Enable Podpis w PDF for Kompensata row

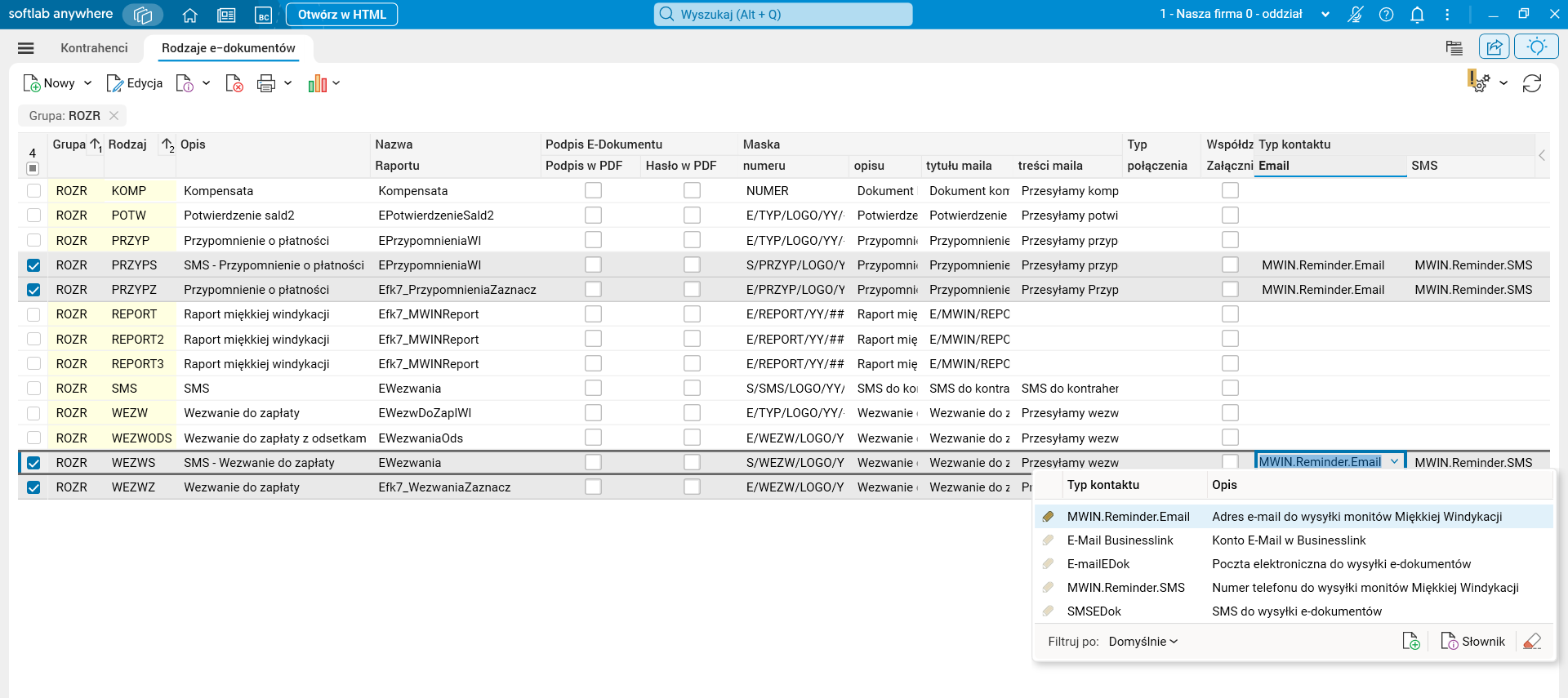point(594,190)
